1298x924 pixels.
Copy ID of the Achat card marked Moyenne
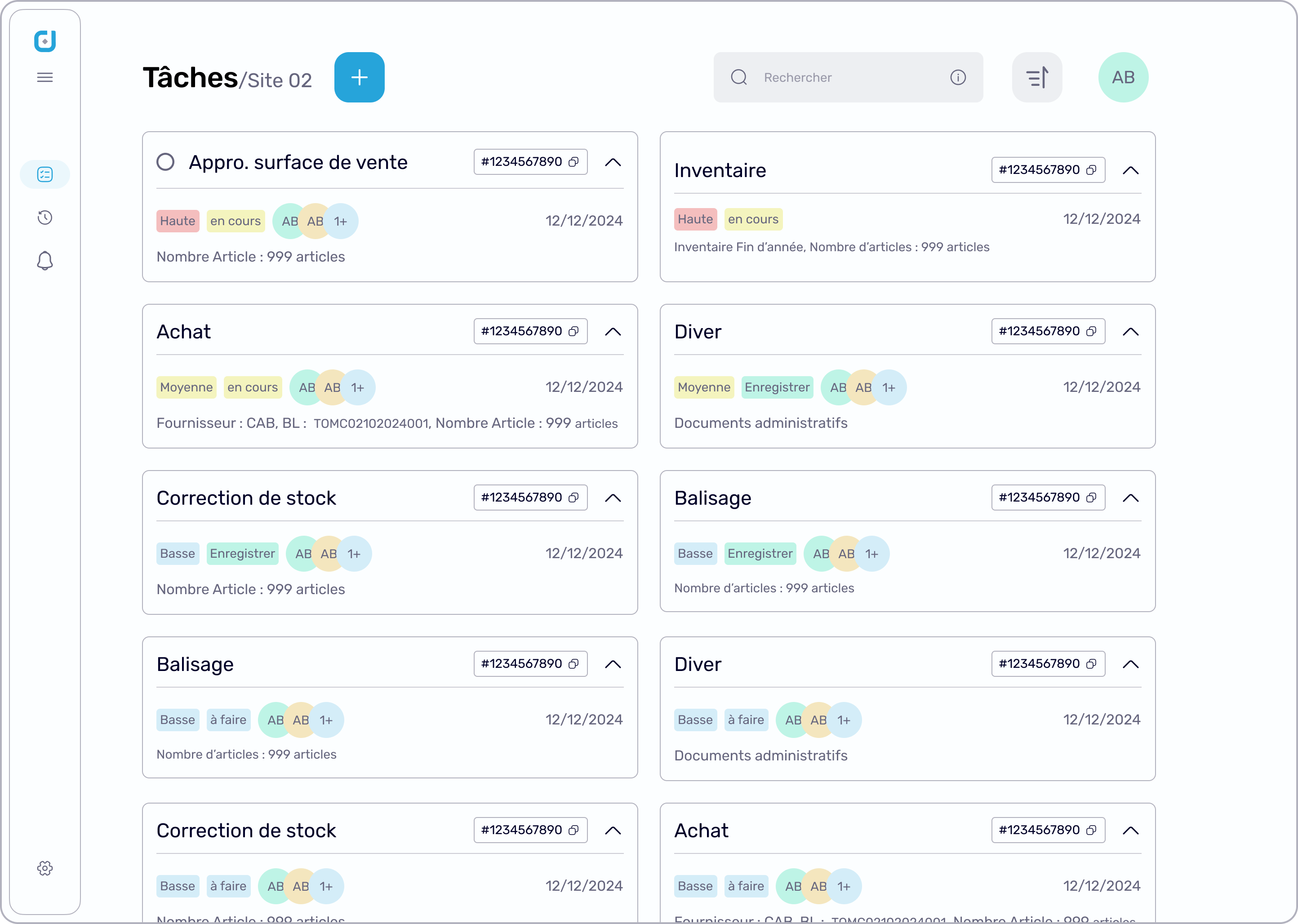point(573,331)
